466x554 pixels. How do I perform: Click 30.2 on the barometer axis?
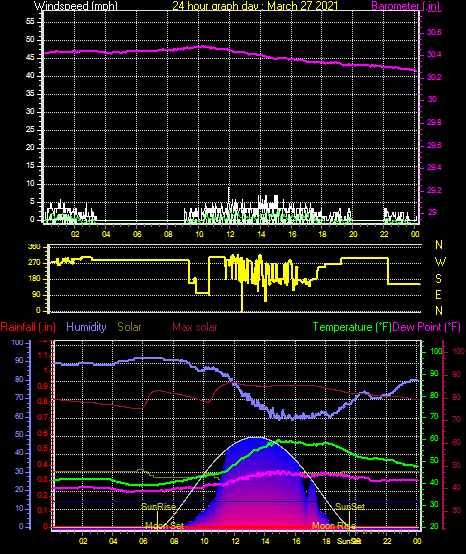point(434,77)
